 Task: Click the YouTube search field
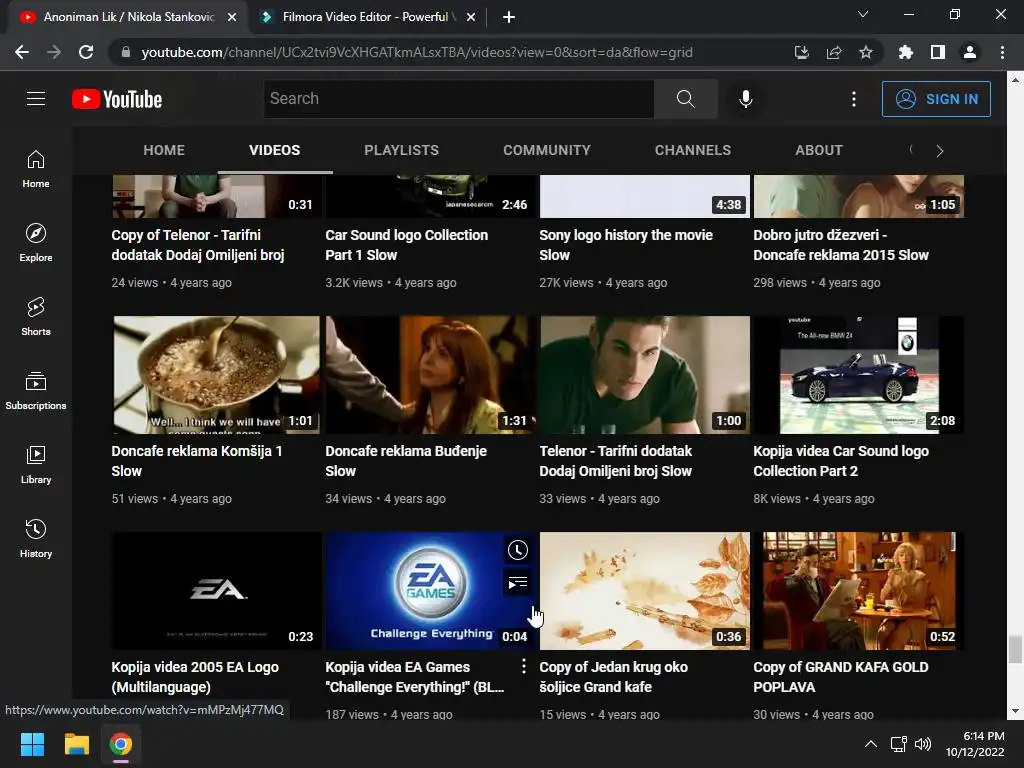pyautogui.click(x=458, y=99)
